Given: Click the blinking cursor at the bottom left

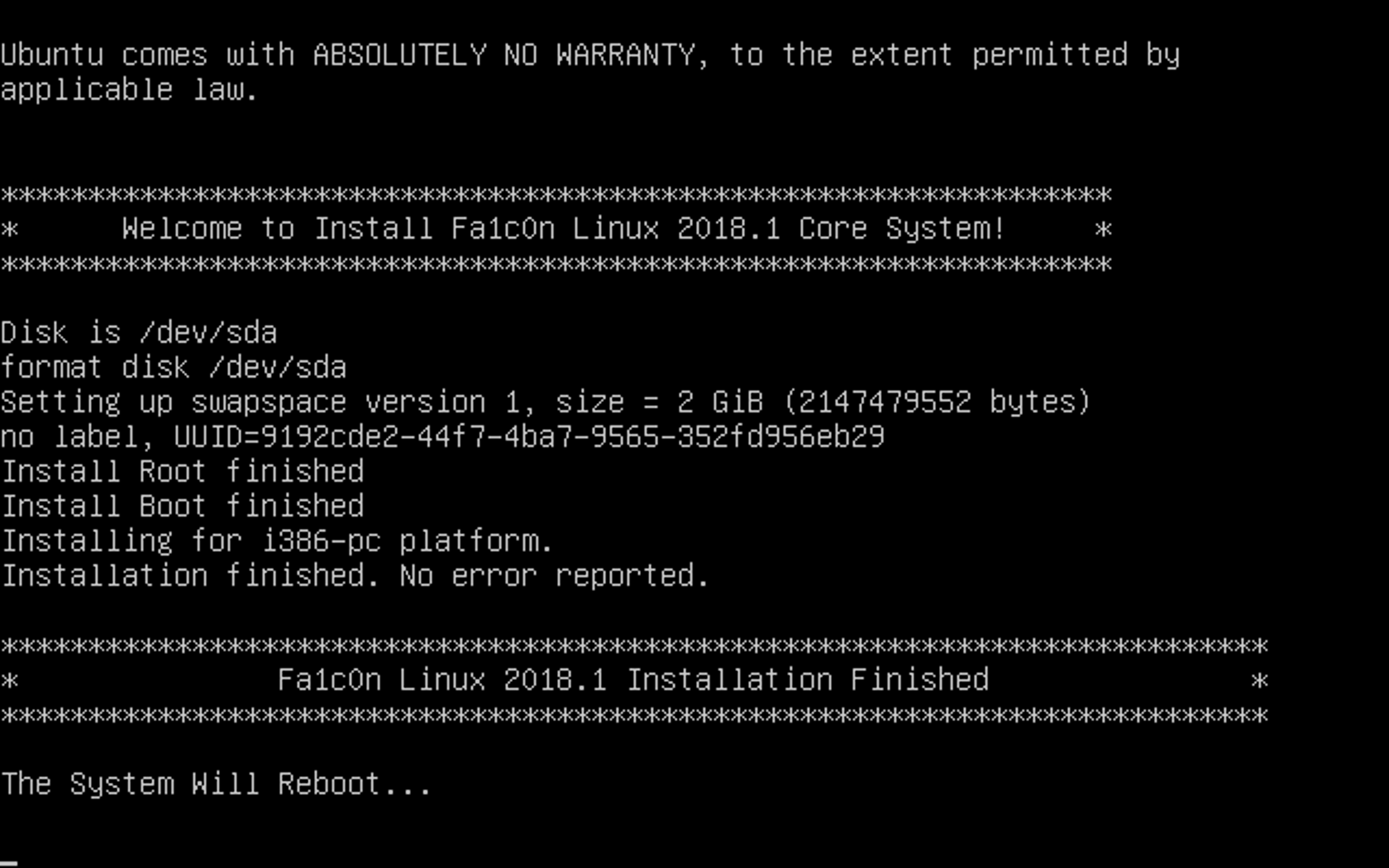Looking at the screenshot, I should (9, 863).
